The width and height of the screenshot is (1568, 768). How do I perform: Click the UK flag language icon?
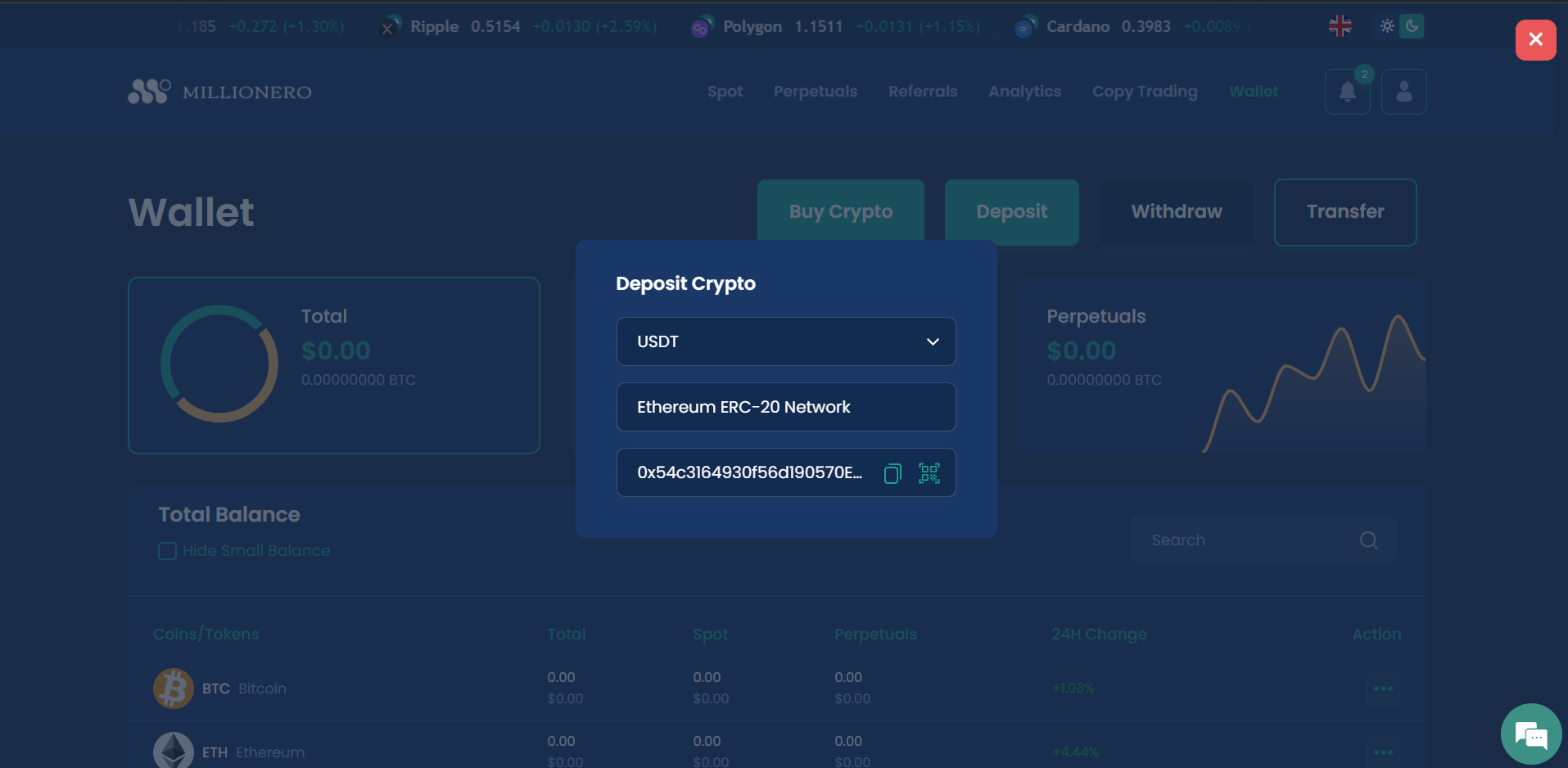click(x=1340, y=26)
